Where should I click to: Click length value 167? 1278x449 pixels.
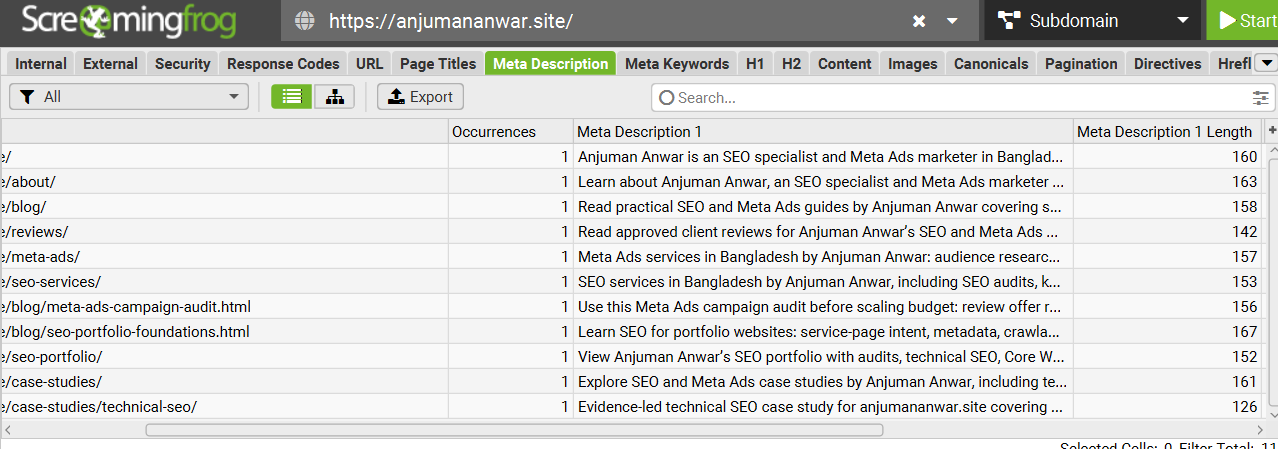tap(1245, 332)
